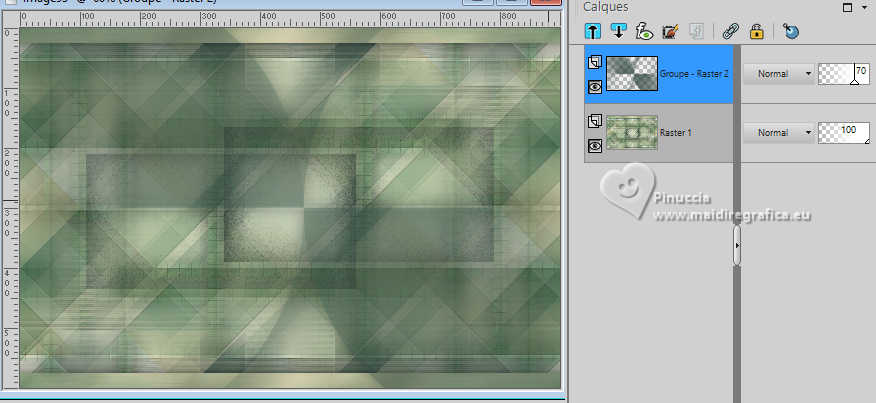Select the Groupe - Raster 2 layer thumbnail

click(x=632, y=74)
